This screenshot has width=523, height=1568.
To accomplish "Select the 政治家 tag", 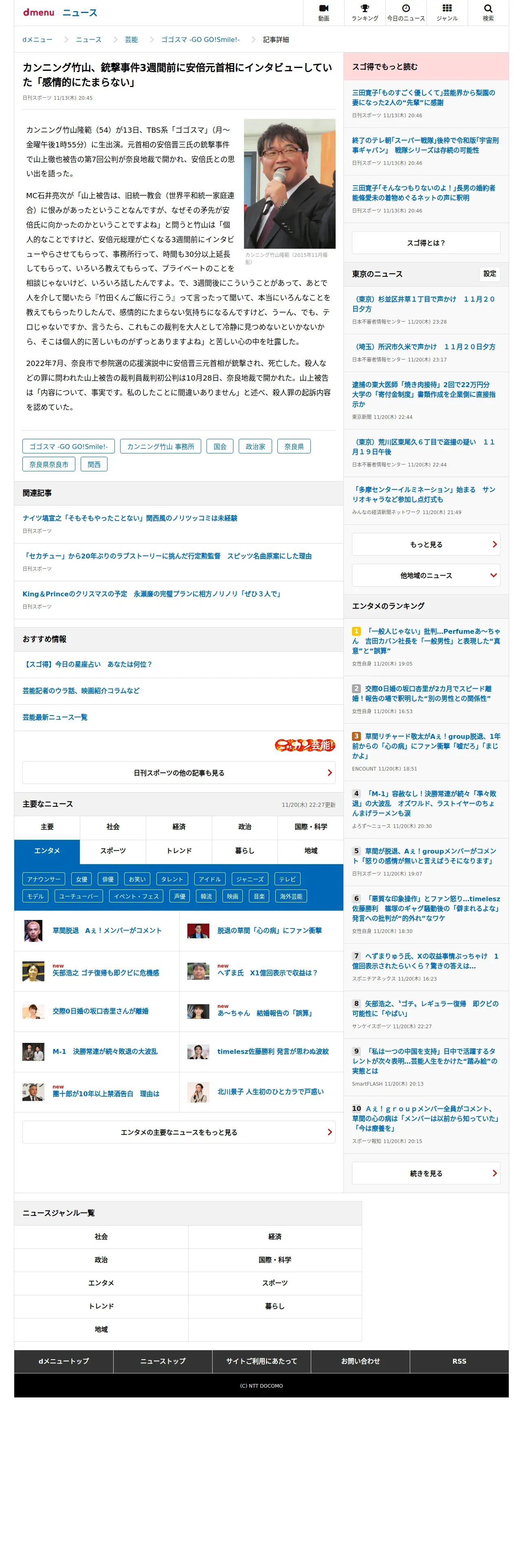I will click(x=255, y=446).
